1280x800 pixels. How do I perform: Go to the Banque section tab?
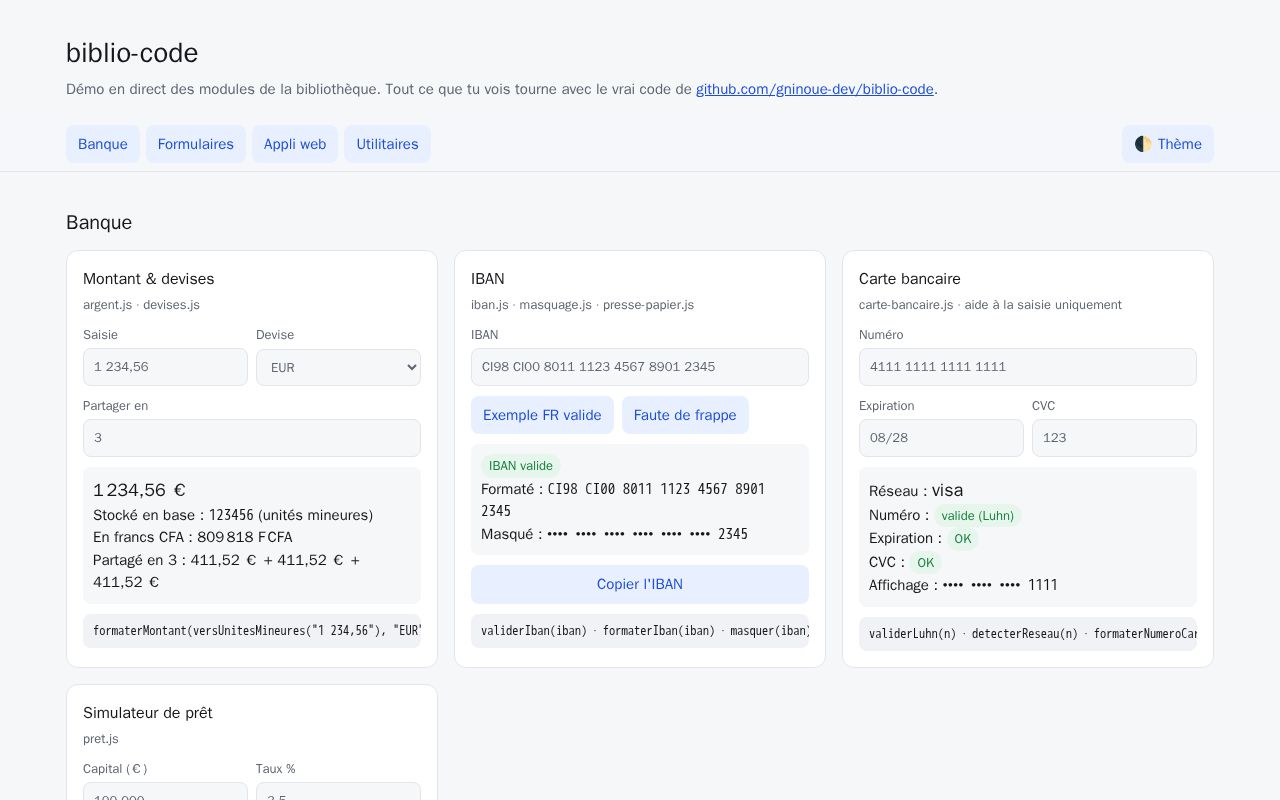click(103, 144)
